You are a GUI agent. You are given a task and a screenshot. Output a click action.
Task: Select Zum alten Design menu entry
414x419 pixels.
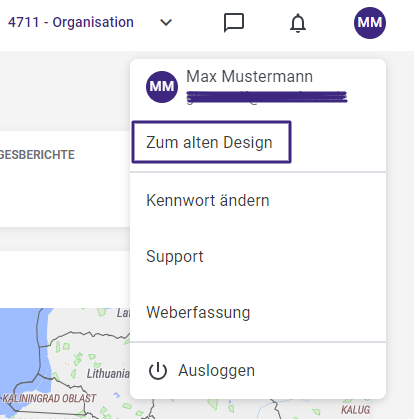(211, 142)
